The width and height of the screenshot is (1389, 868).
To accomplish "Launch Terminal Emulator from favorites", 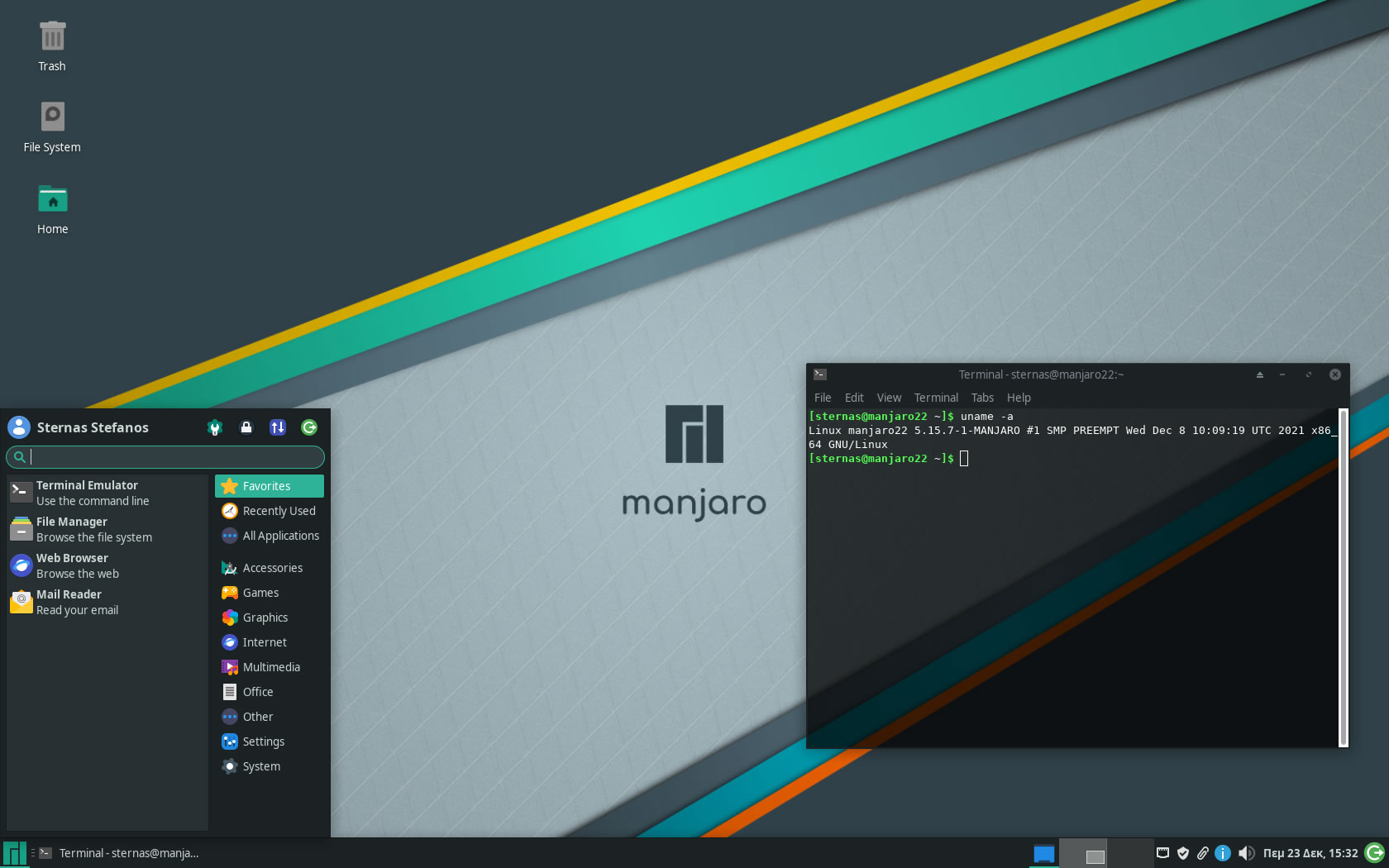I will pyautogui.click(x=107, y=493).
